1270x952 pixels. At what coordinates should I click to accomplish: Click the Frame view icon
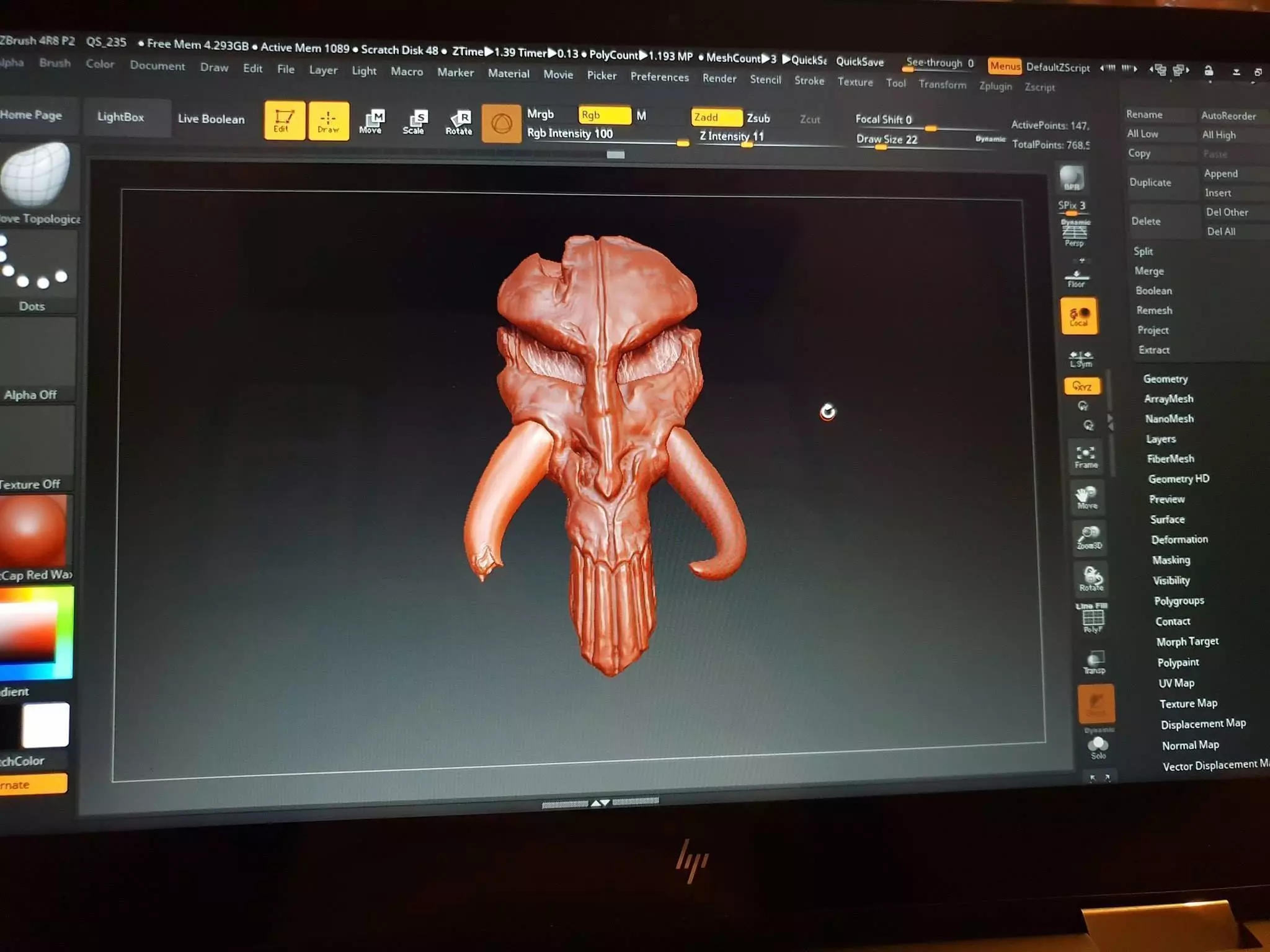[x=1086, y=457]
